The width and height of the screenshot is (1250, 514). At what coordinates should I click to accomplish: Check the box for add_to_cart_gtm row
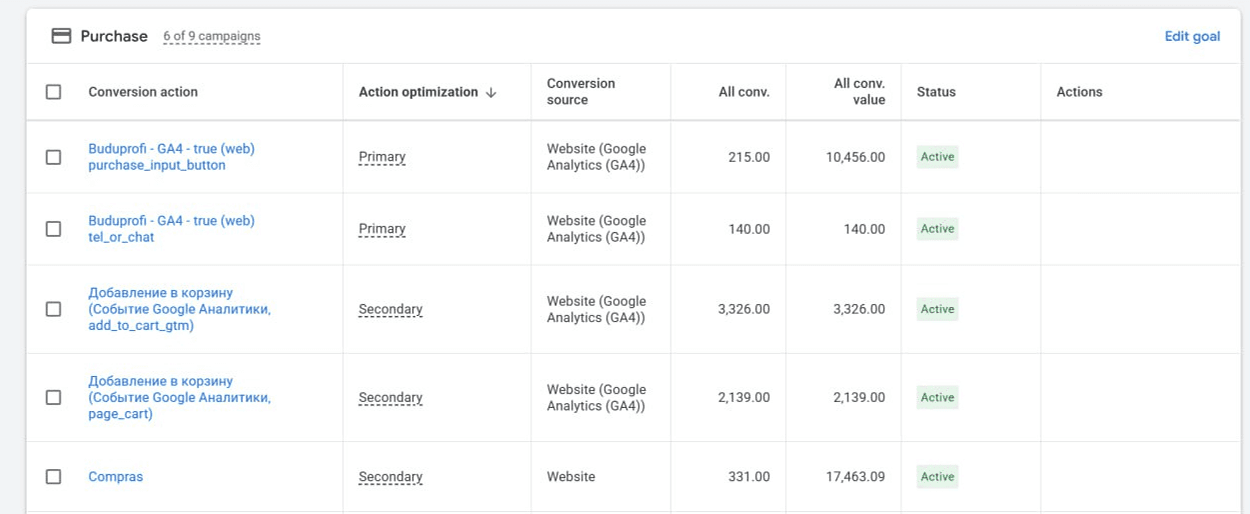(x=54, y=309)
